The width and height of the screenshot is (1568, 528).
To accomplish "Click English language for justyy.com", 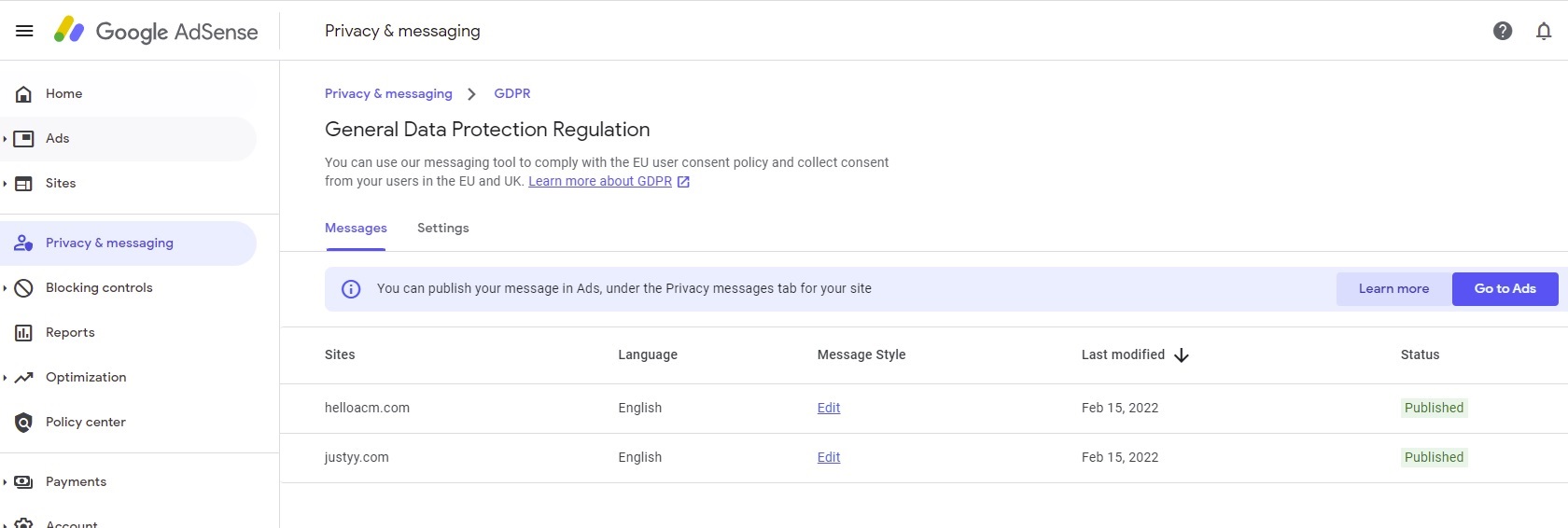I will click(x=639, y=457).
